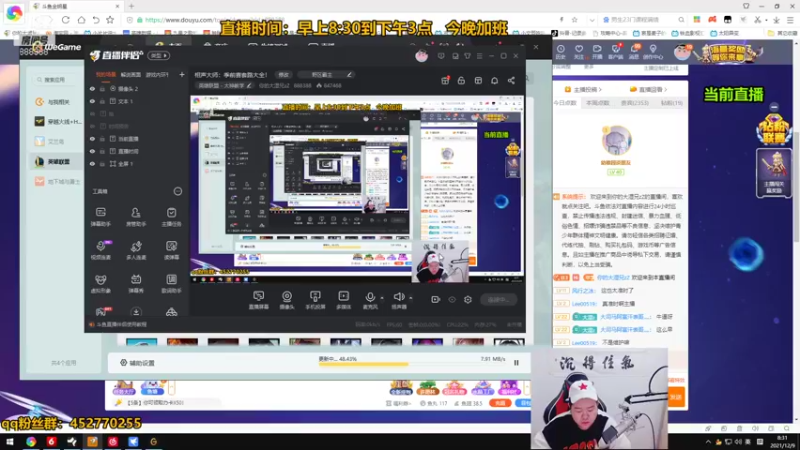
Task: Open 辅助设置 in WeGame window
Action: coord(137,363)
